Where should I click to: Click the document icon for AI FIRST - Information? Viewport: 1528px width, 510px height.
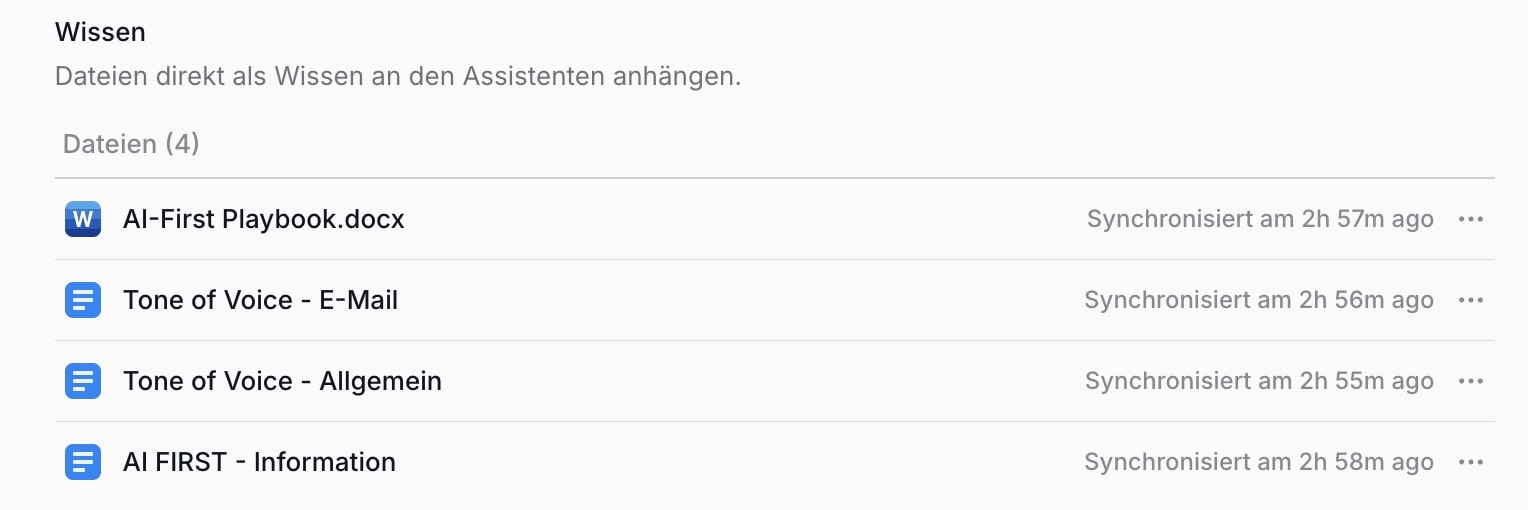(83, 462)
